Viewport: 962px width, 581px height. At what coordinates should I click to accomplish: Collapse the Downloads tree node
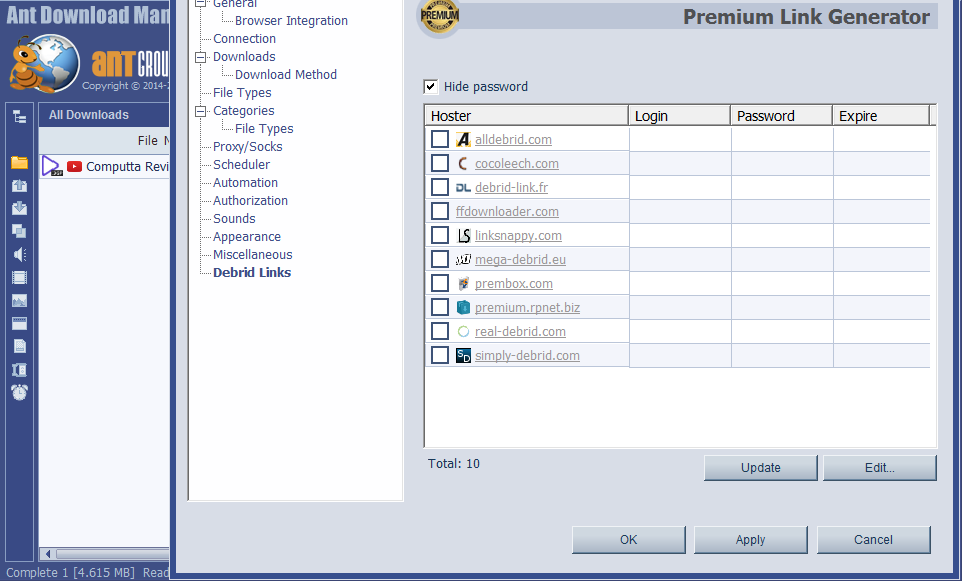coord(201,57)
